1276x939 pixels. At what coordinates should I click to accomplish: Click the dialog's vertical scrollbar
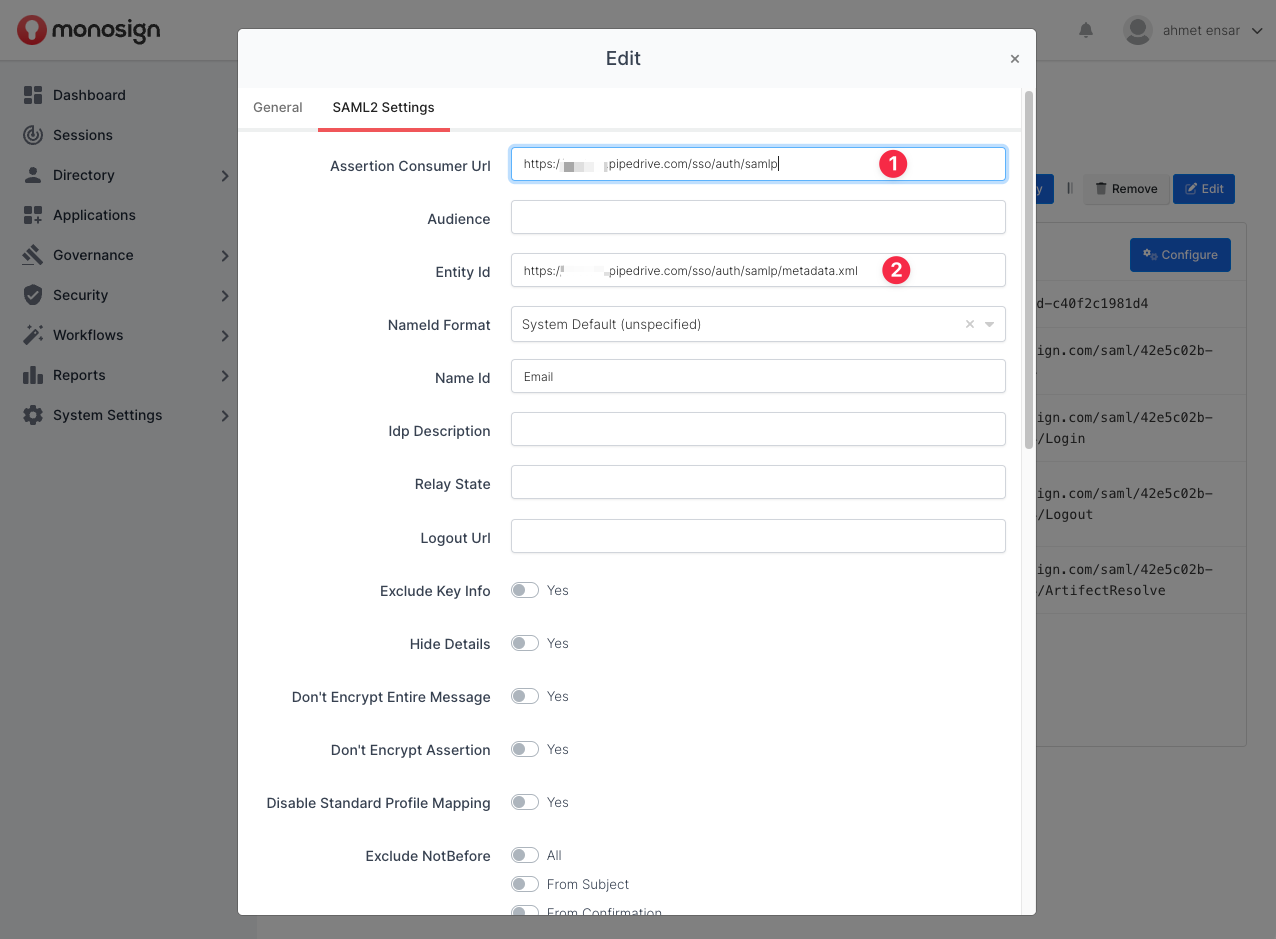[x=1029, y=270]
